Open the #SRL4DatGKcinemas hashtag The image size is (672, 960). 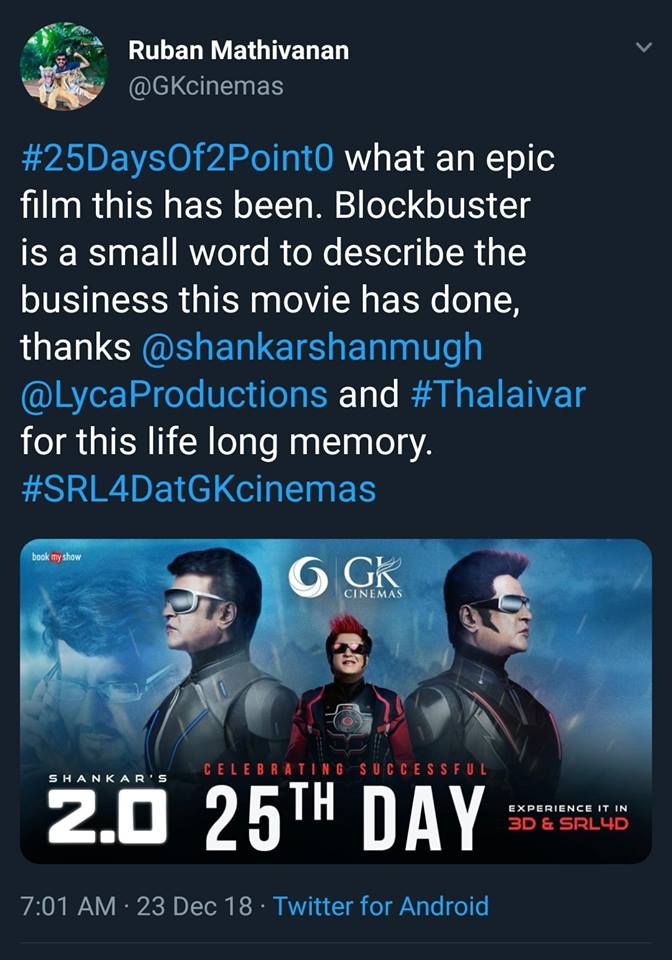[x=198, y=489]
